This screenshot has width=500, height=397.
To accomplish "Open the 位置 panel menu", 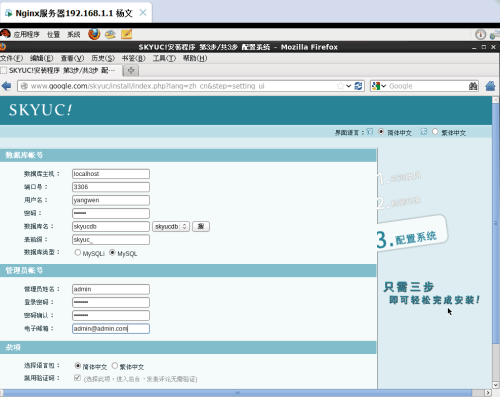I will point(53,34).
